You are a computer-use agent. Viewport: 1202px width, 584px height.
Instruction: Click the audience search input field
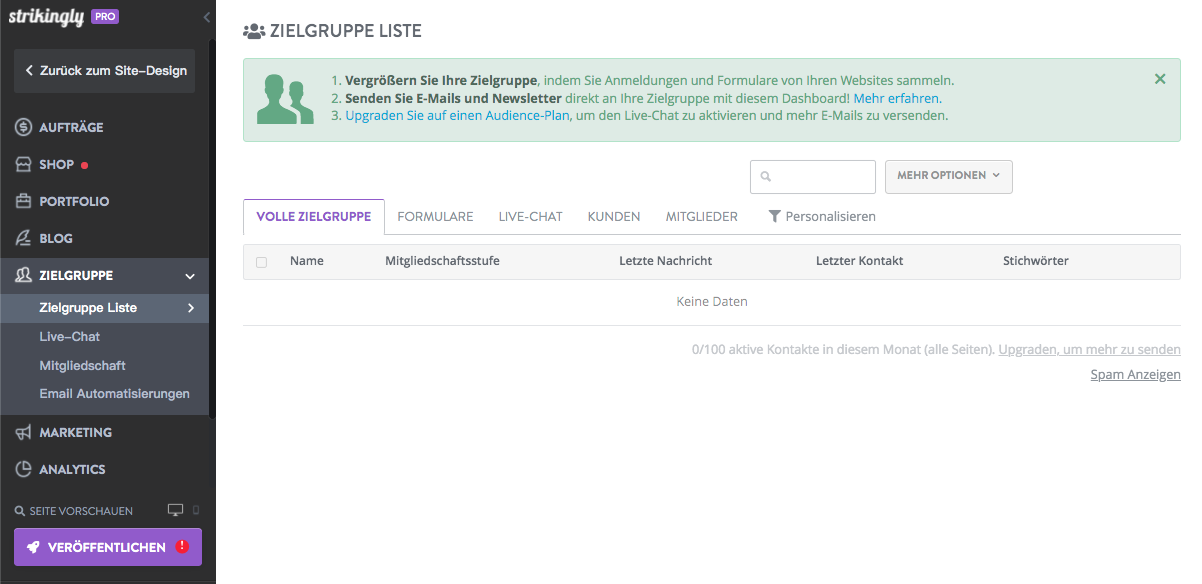[x=822, y=177]
